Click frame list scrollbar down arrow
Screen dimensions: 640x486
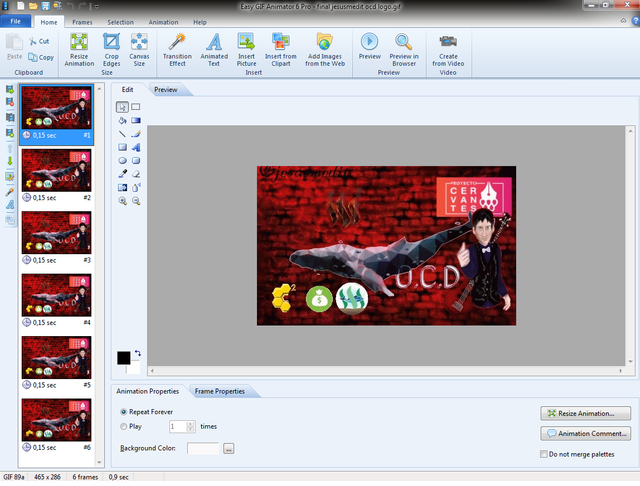click(x=99, y=462)
